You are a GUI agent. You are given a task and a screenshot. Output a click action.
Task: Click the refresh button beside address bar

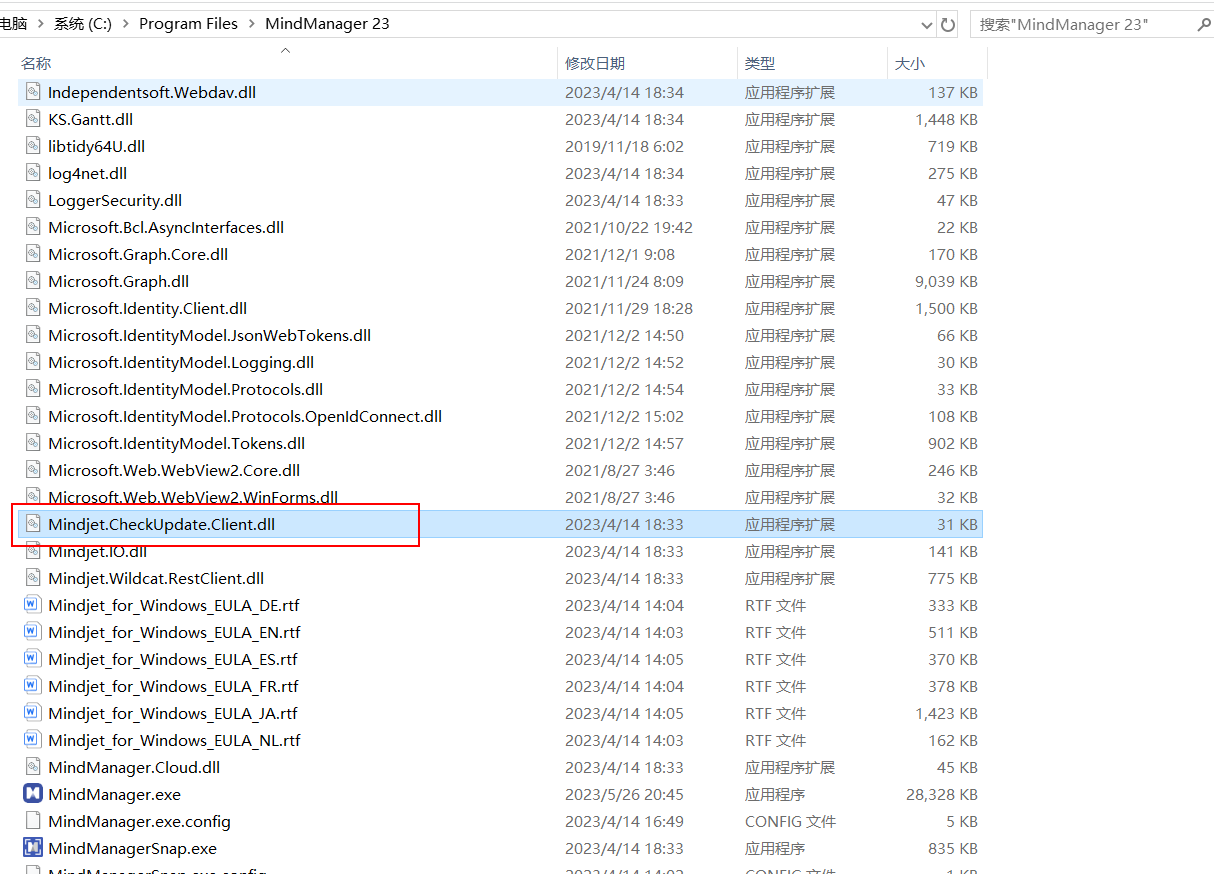[949, 24]
